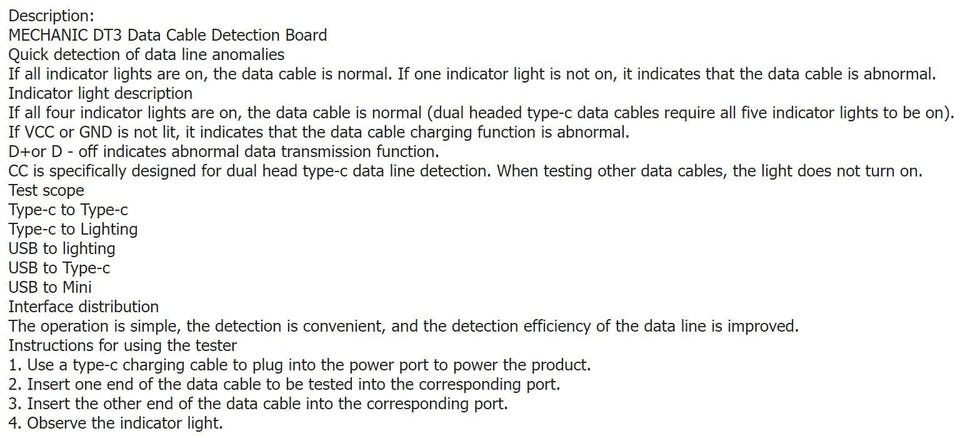Screen dimensions: 960x438
Task: Click the "D+or D - off" line
Action: coord(223,151)
